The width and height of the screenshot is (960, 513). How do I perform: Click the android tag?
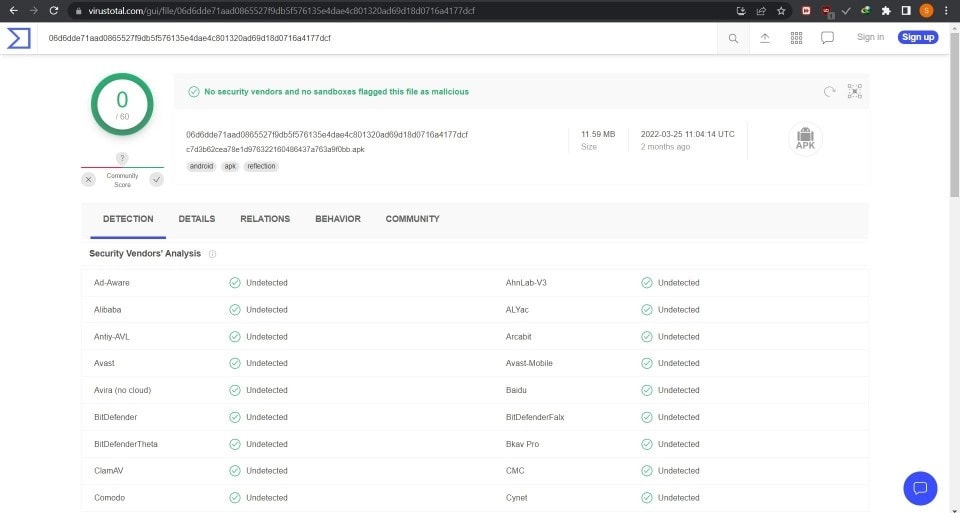click(201, 167)
